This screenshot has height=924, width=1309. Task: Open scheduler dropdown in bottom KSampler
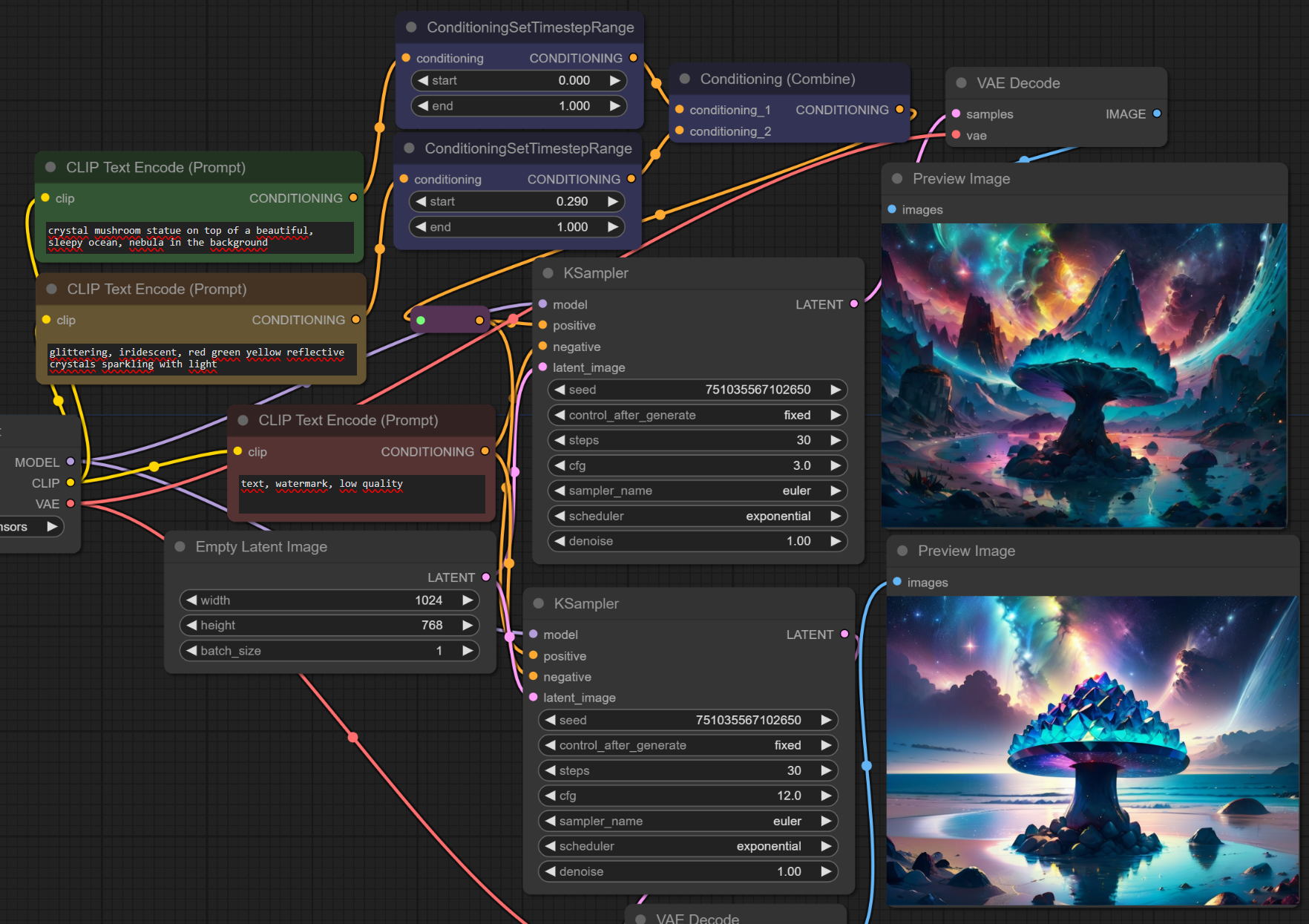(687, 846)
